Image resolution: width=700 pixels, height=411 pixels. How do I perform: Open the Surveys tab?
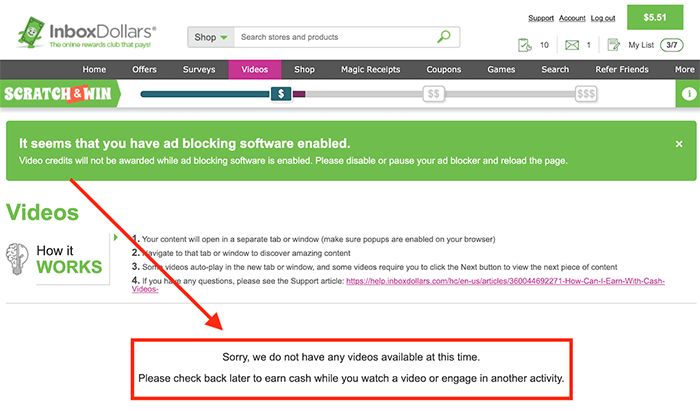click(199, 70)
